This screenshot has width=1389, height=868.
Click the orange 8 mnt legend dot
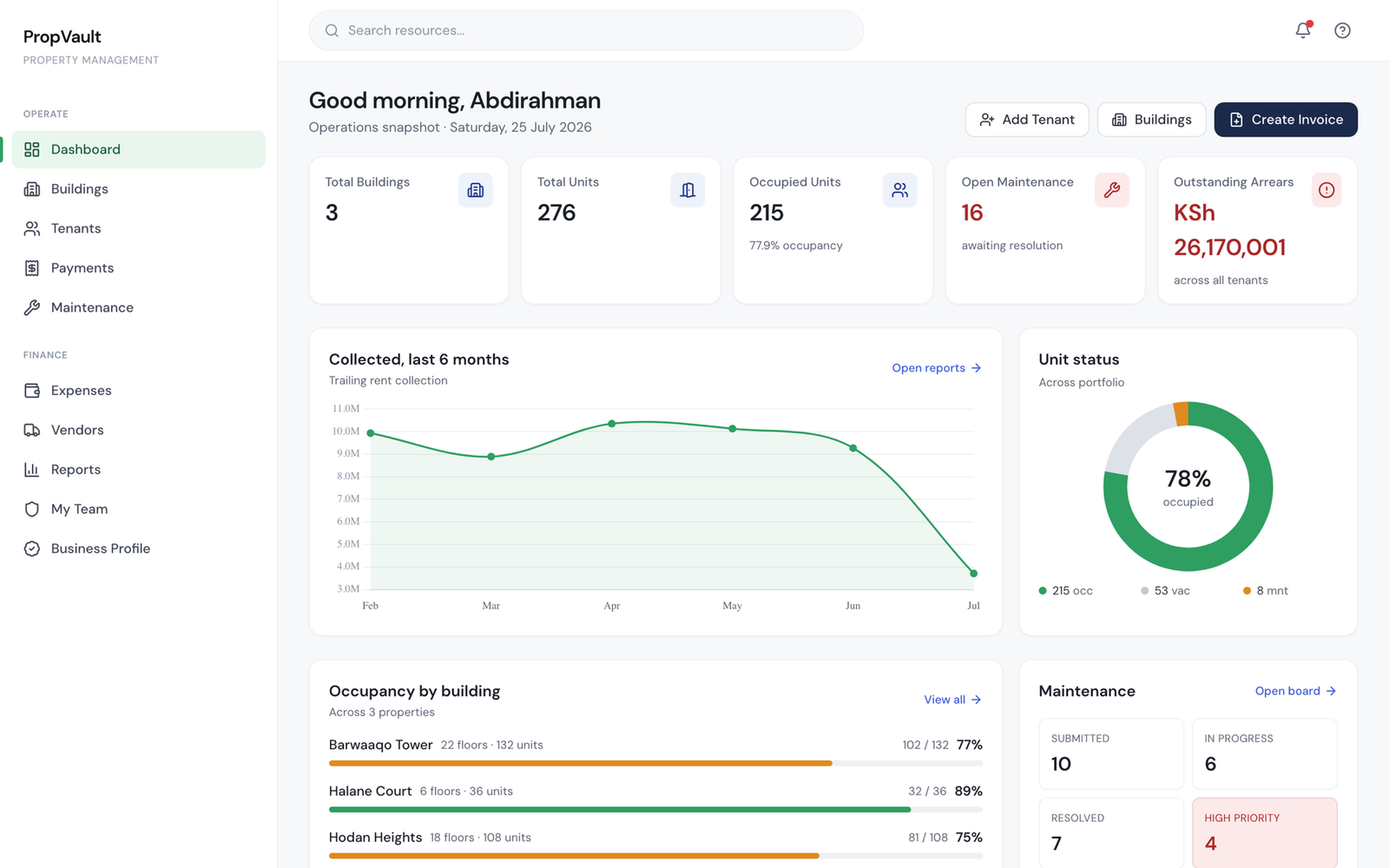tap(1247, 591)
